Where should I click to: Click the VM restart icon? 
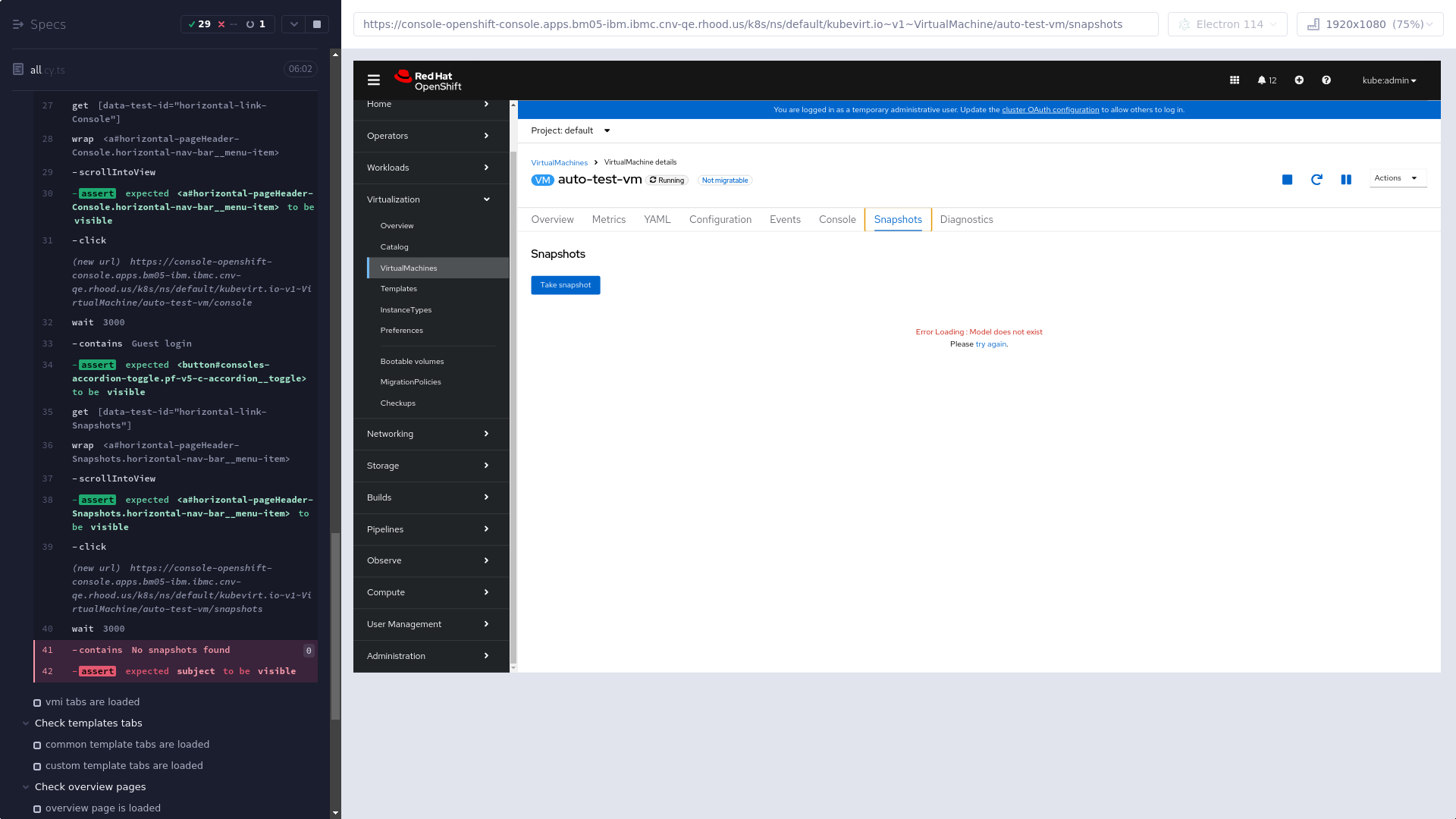tap(1316, 180)
